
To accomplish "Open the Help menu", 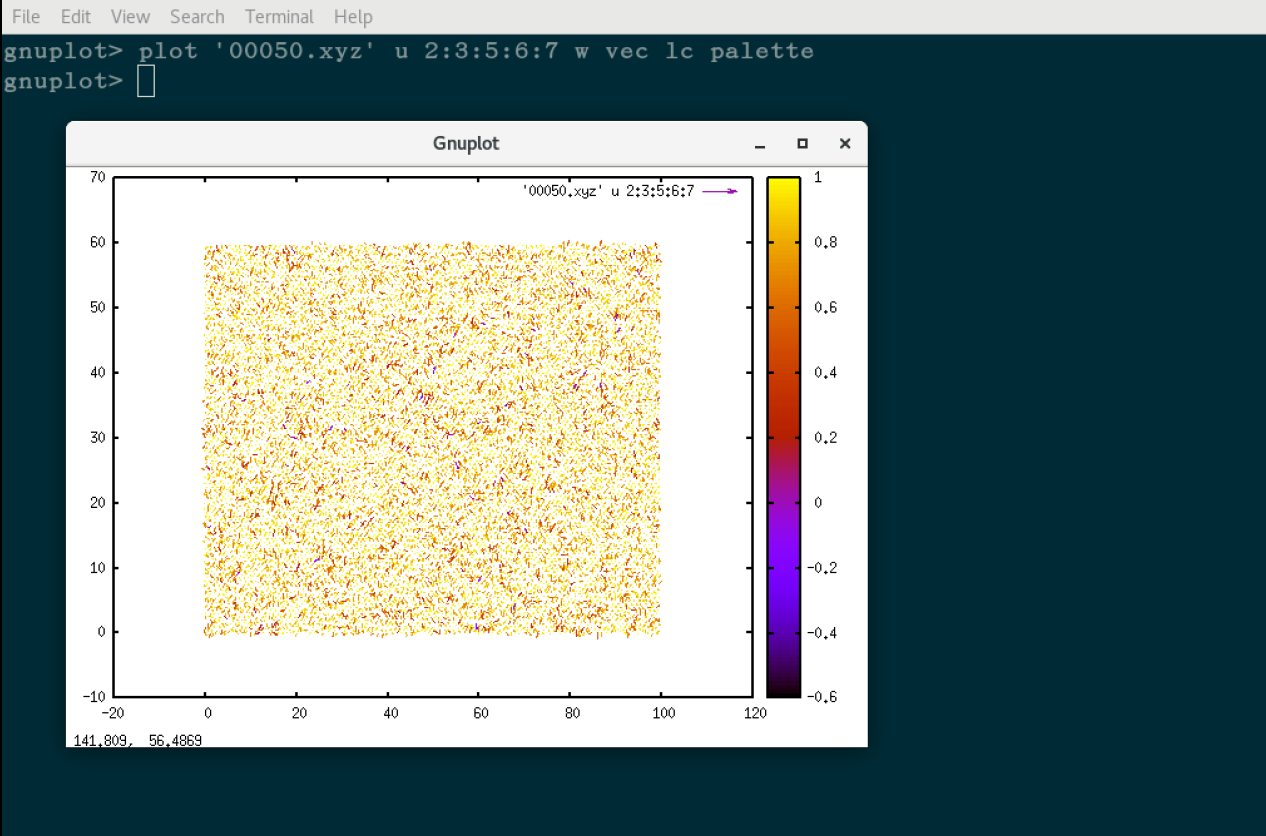I will point(353,17).
